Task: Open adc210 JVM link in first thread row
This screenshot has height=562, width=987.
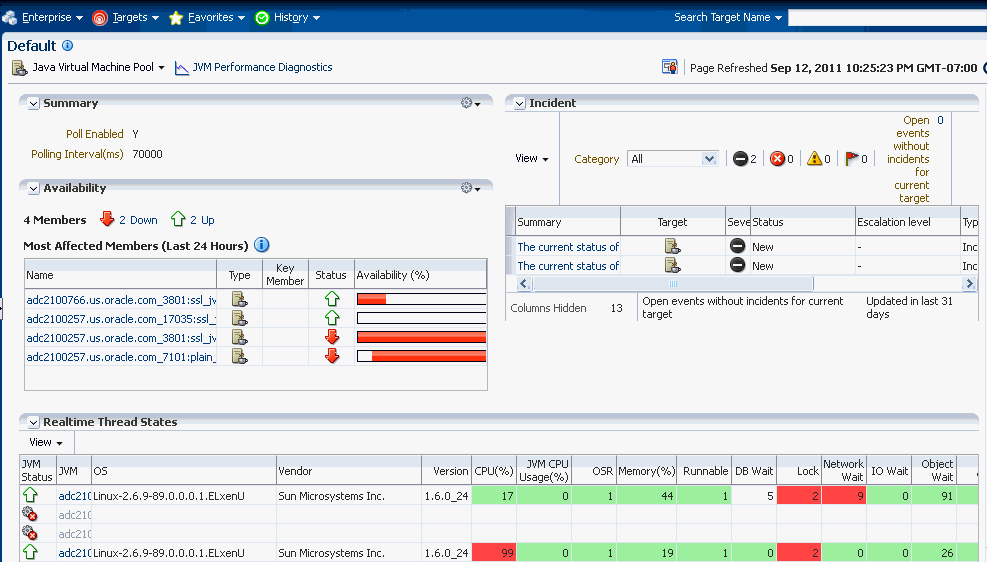Action: tap(75, 496)
